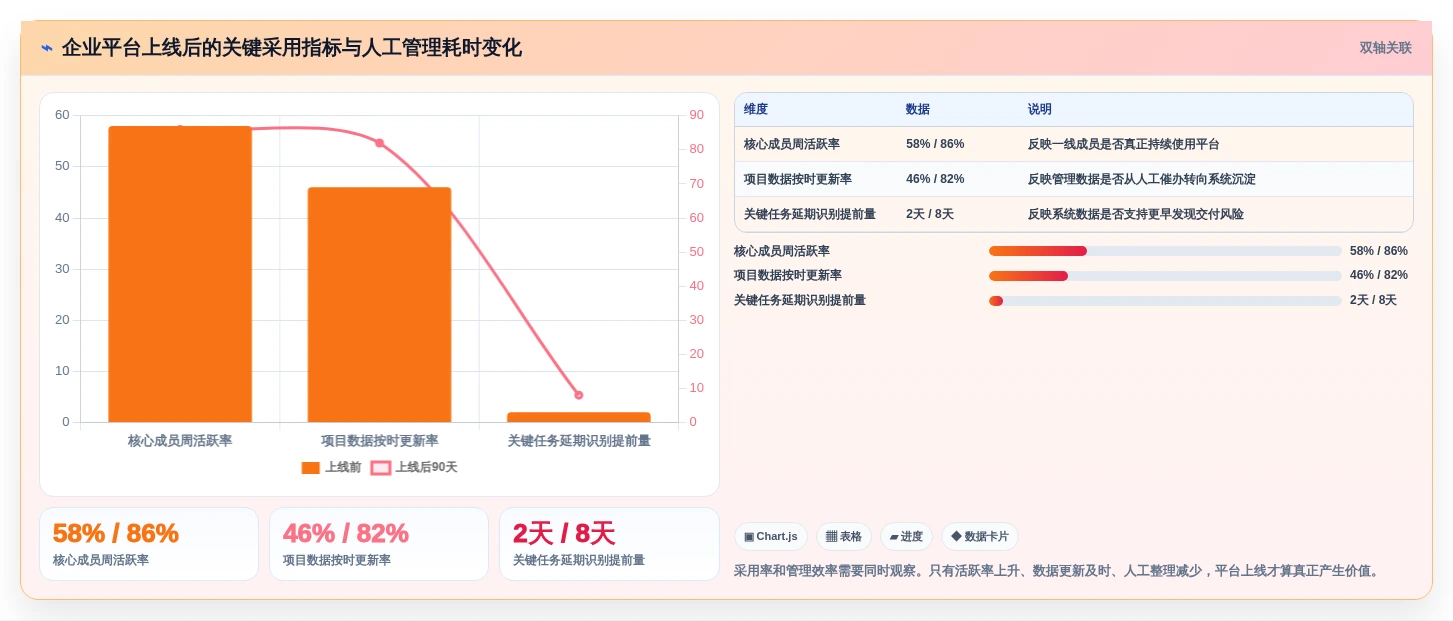Open the 46% / 82% data card

(379, 544)
